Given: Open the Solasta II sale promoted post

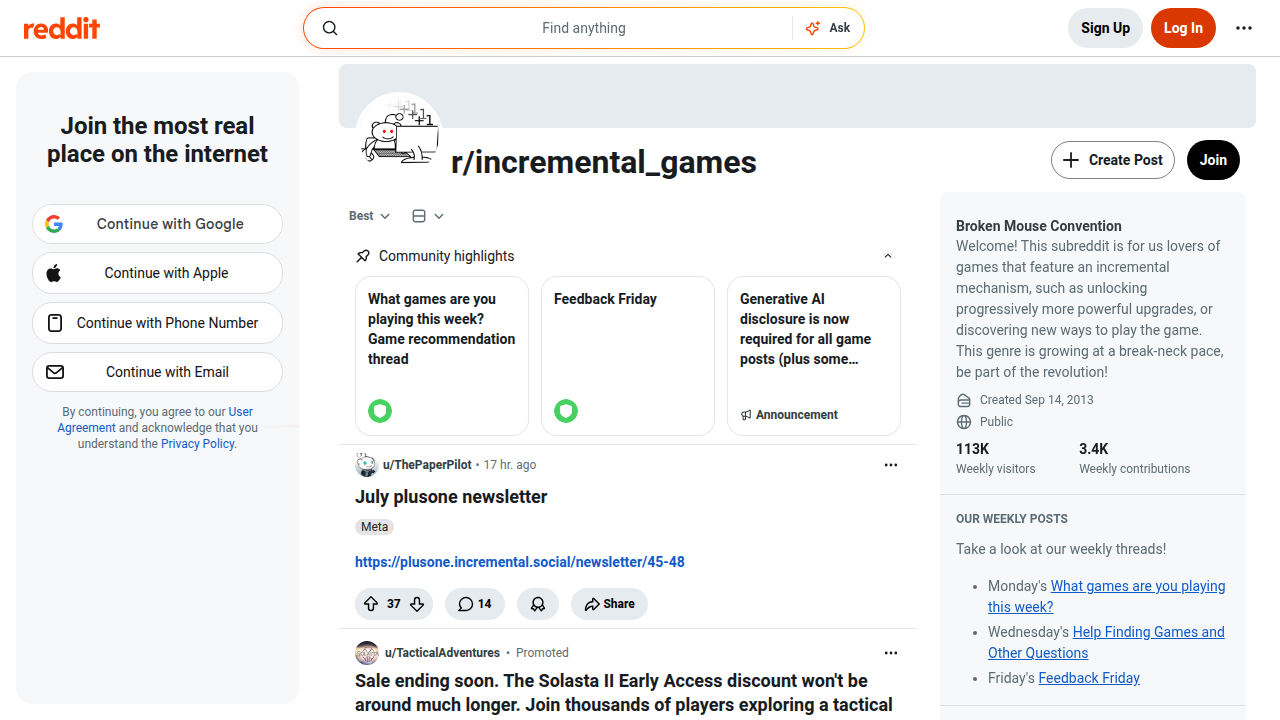Looking at the screenshot, I should pyautogui.click(x=624, y=693).
